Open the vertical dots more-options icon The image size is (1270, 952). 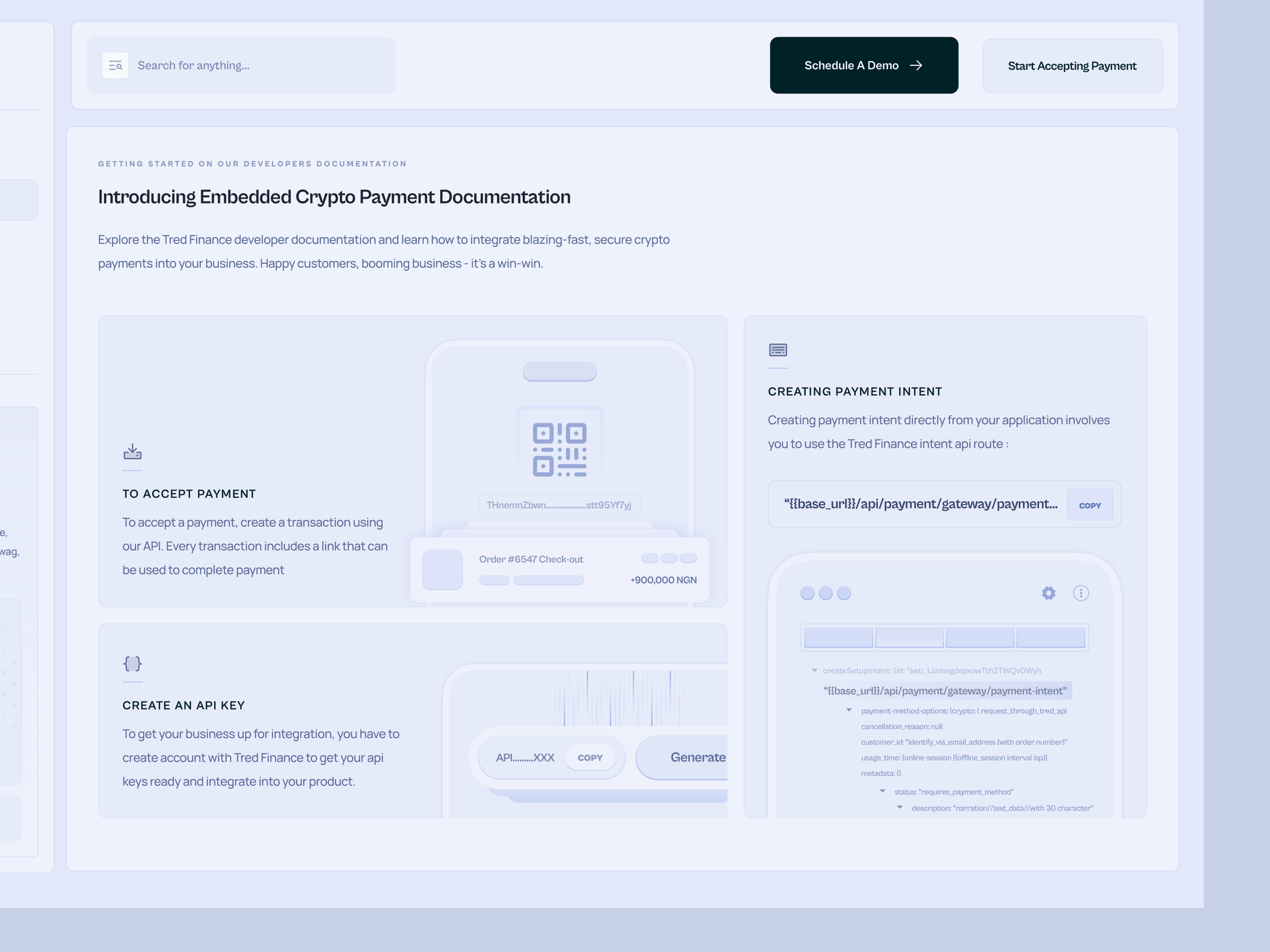coord(1081,594)
